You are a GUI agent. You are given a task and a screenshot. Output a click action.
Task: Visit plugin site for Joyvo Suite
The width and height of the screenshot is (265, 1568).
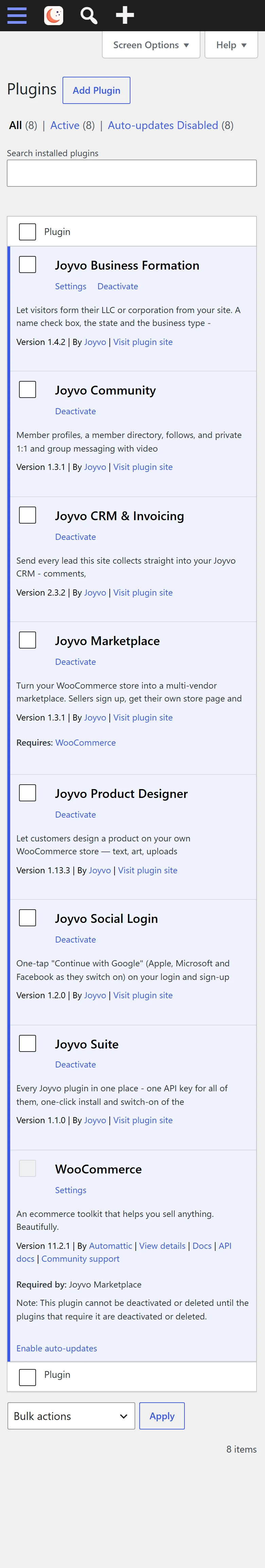143,1120
